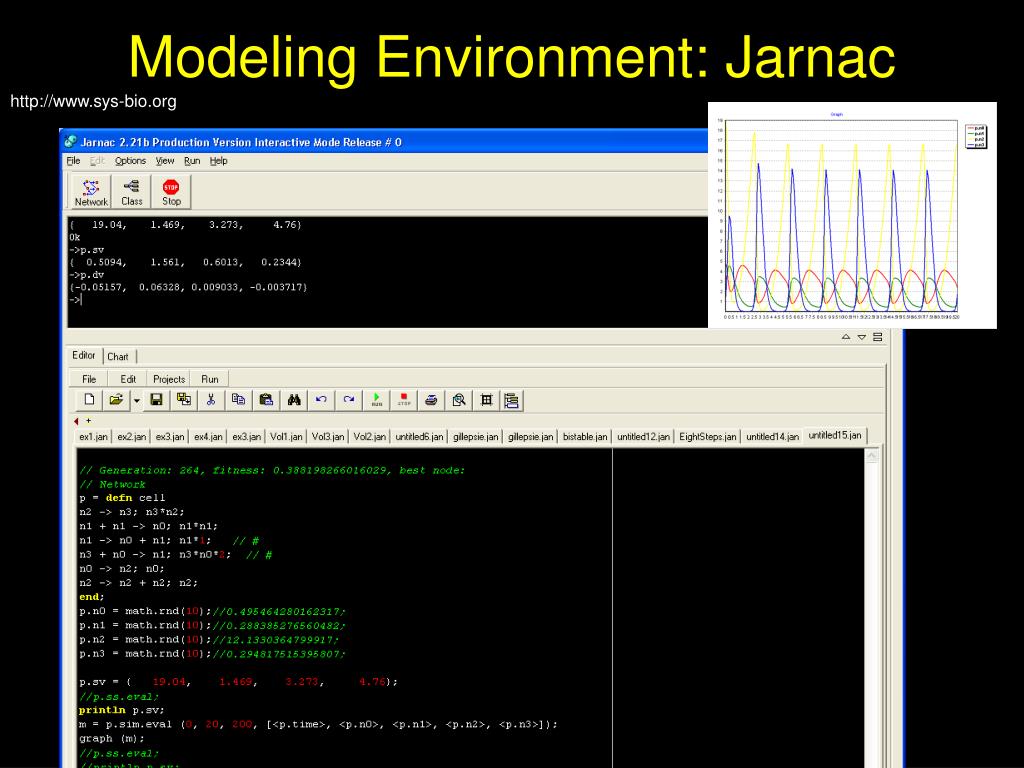
Task: Select the Vol3.jan file tab
Action: click(328, 437)
